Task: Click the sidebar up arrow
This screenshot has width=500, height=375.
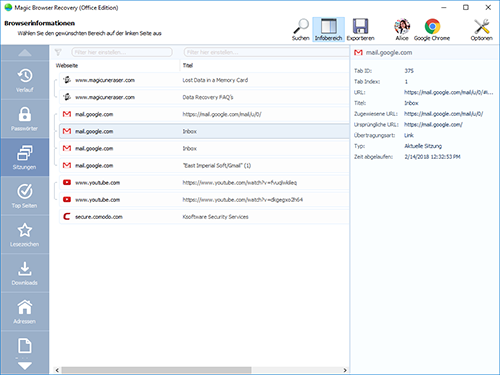Action: point(25,53)
